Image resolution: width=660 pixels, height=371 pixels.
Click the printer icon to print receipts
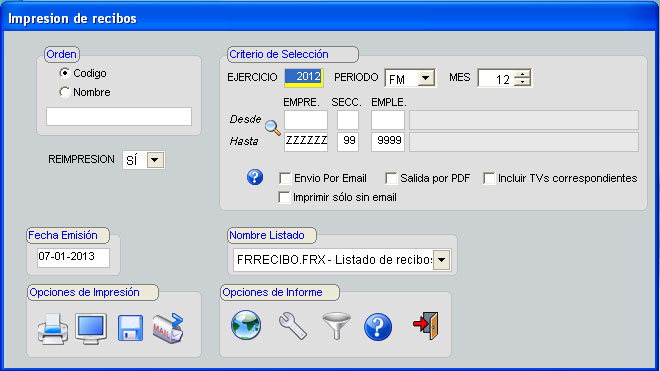click(x=53, y=328)
